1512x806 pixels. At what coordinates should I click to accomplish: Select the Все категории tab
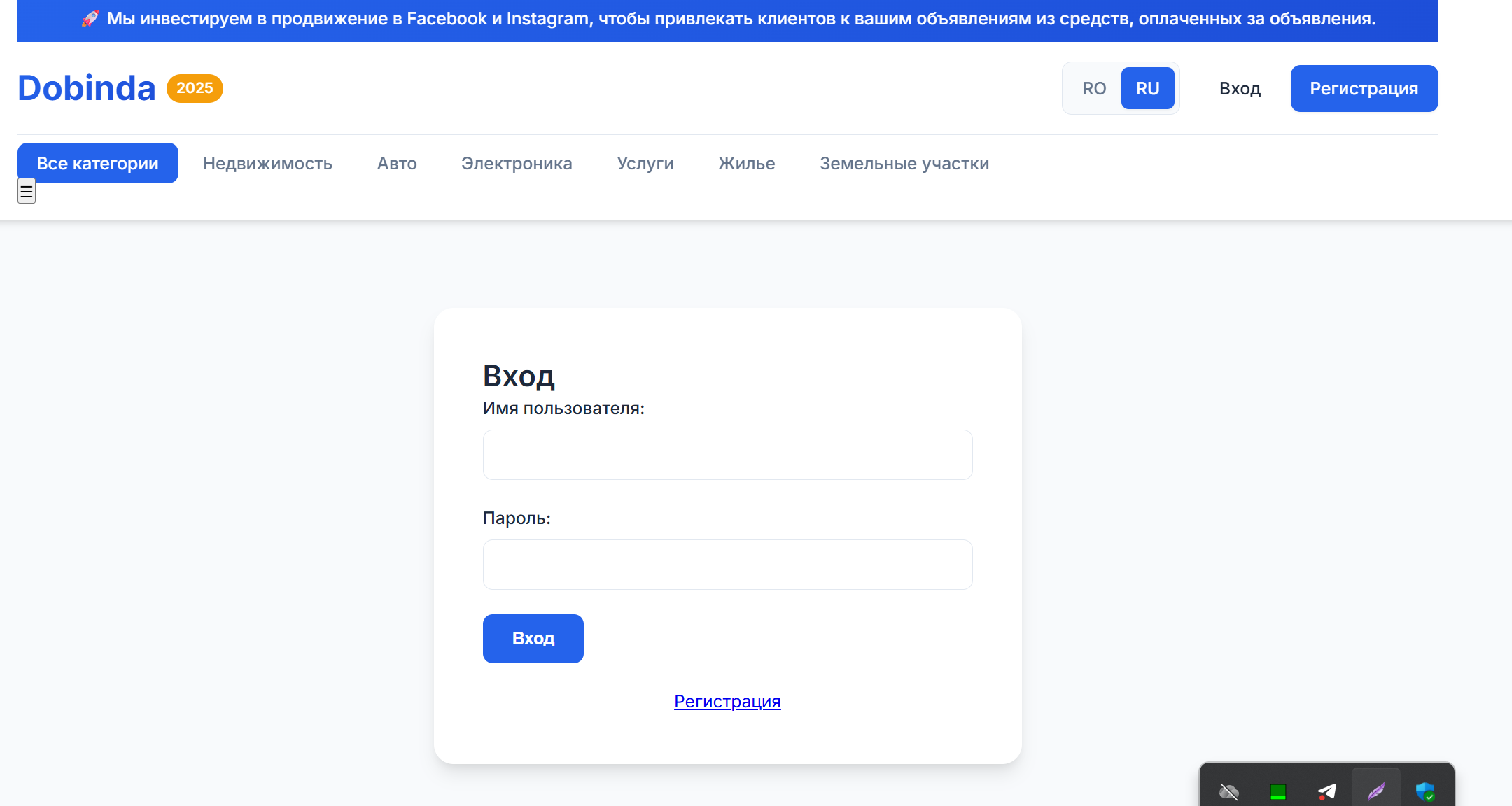98,163
